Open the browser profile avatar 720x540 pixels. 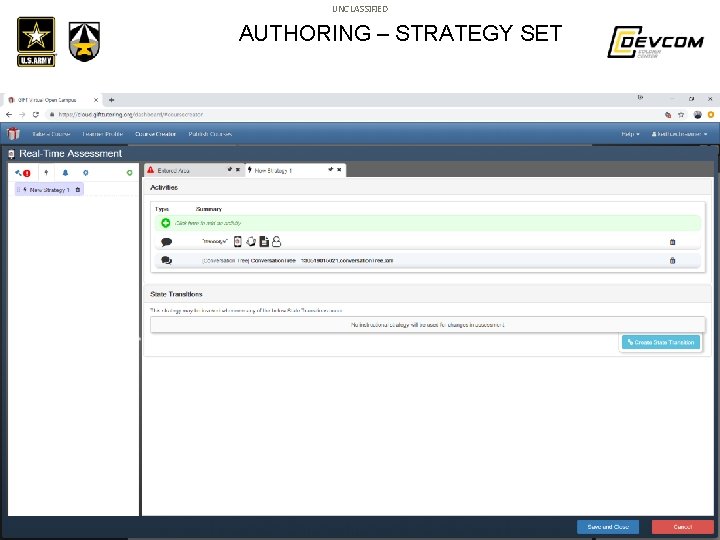pyautogui.click(x=698, y=115)
